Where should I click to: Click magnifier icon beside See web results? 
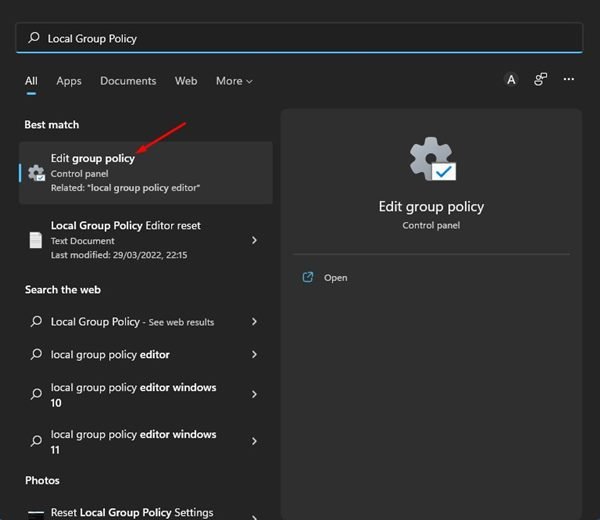[36, 321]
